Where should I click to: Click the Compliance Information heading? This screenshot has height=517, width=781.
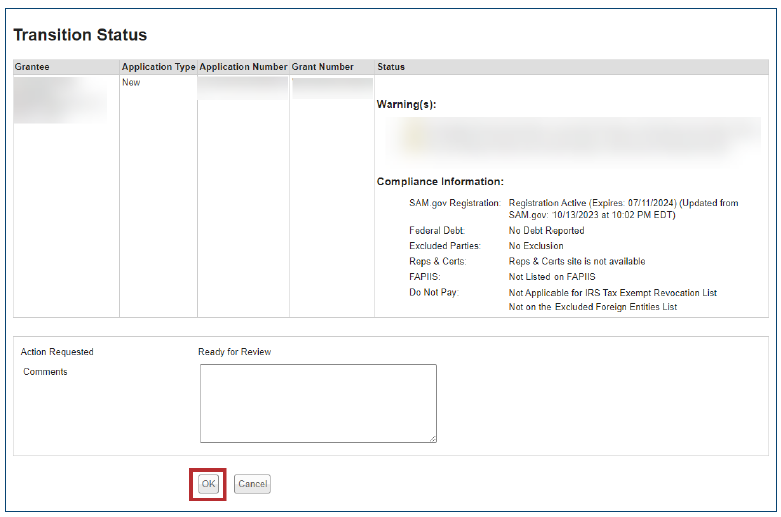coord(440,182)
